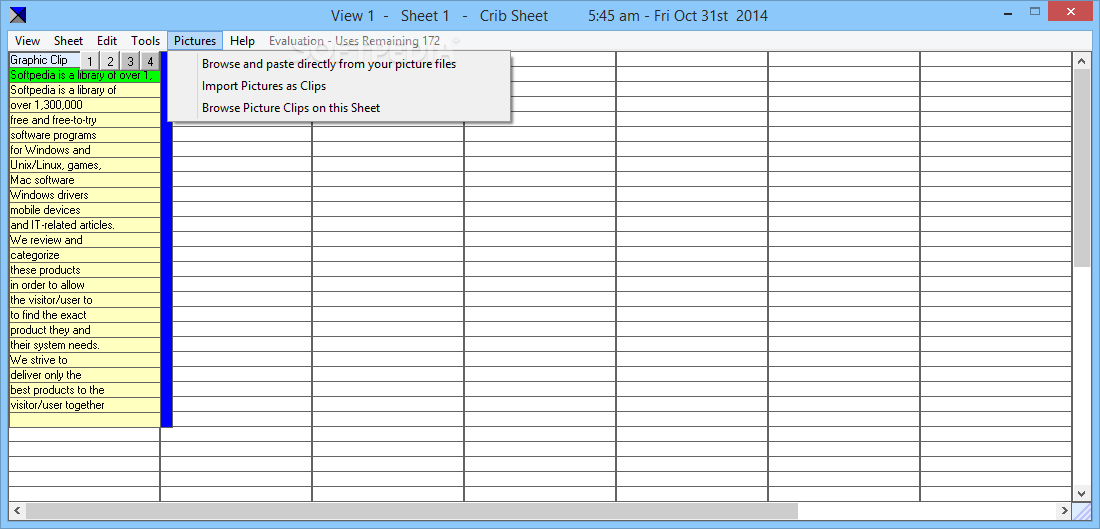
Task: Click the window resize grip corner
Action: point(1082,511)
